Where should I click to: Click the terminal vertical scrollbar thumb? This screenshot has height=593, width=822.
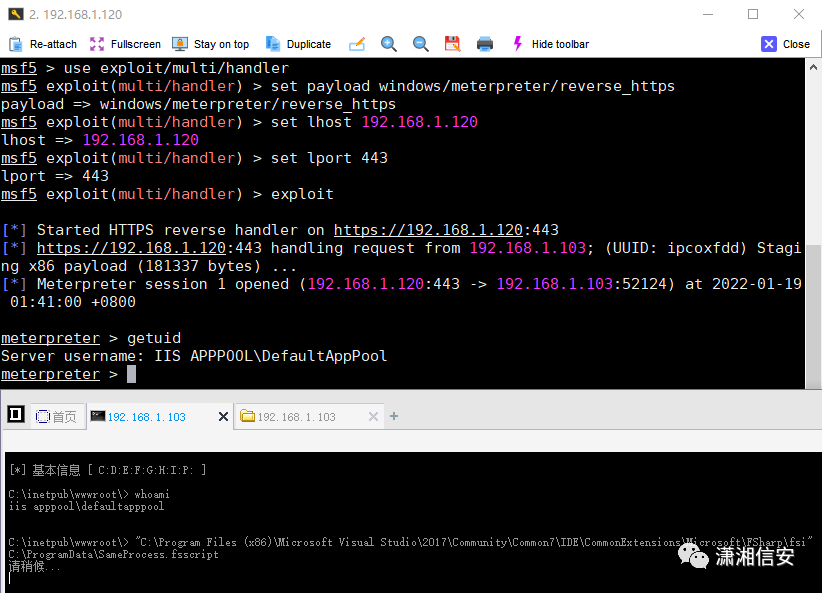(813, 316)
